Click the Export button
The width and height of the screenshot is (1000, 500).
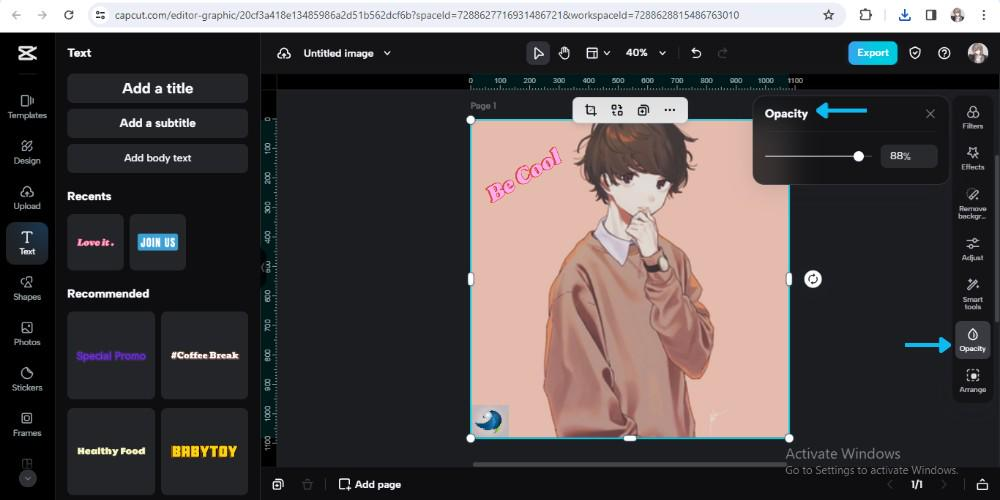tap(872, 53)
